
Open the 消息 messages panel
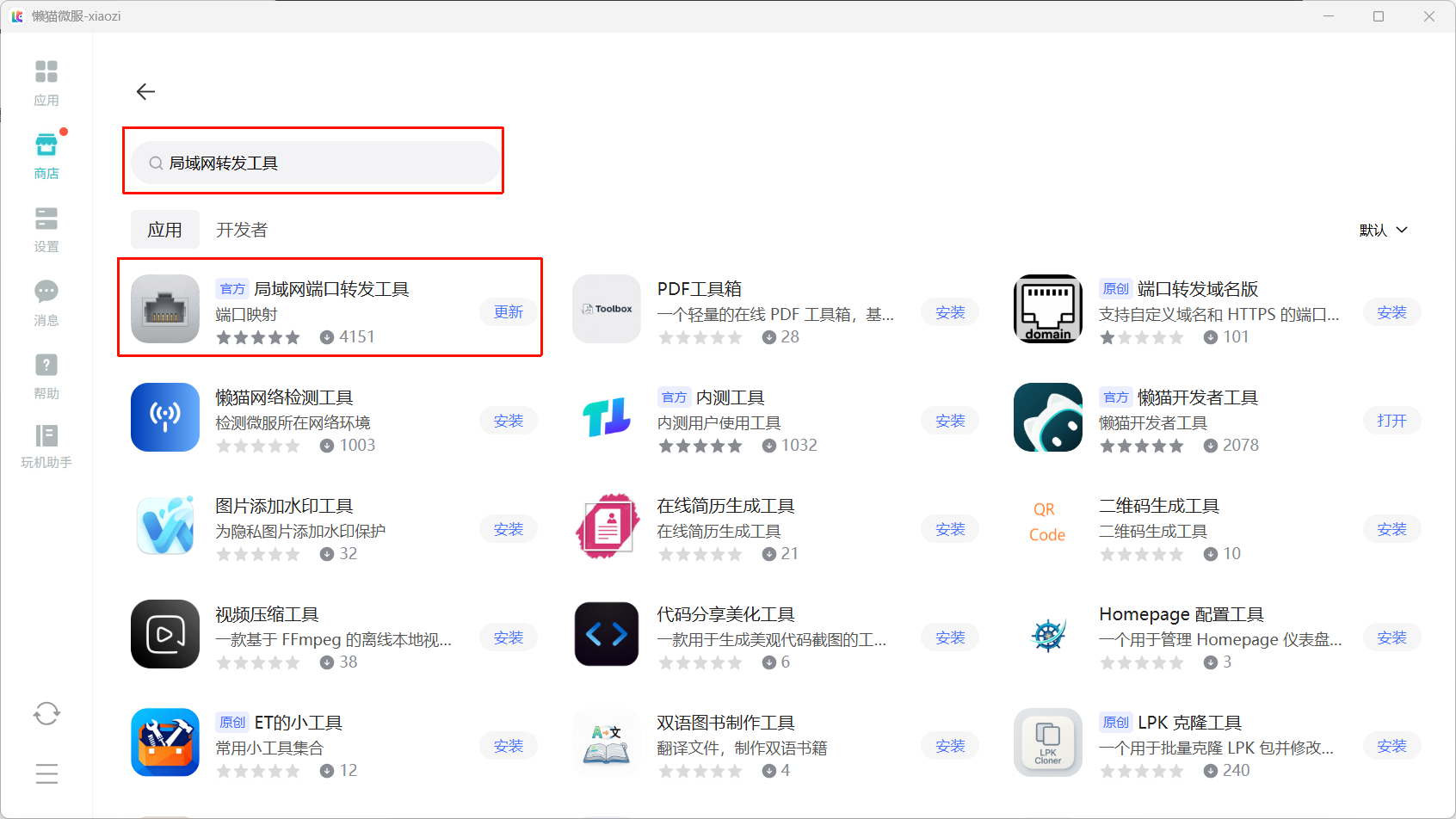tap(46, 303)
